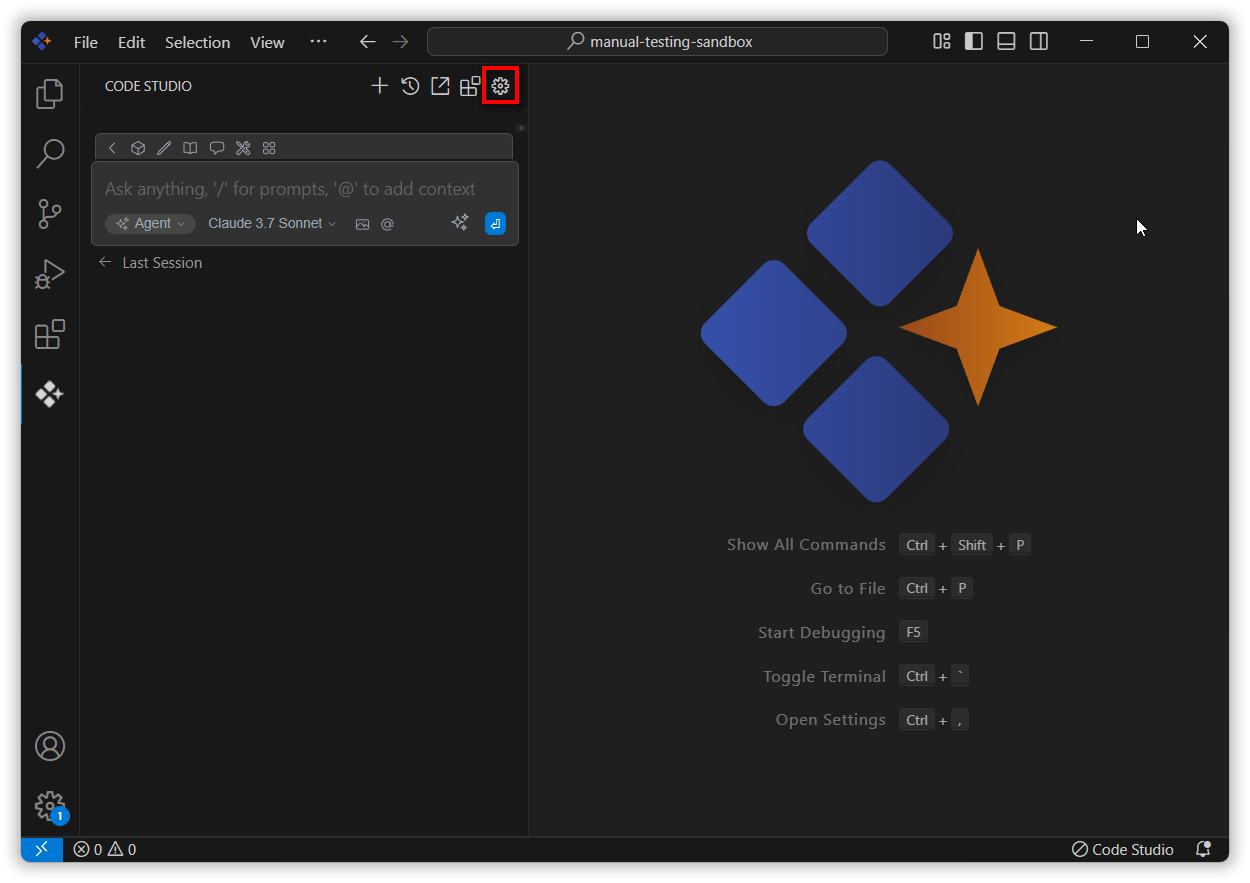This screenshot has height=883, width=1250.
Task: Focus the 'Ask anything' chat input field
Action: click(291, 189)
